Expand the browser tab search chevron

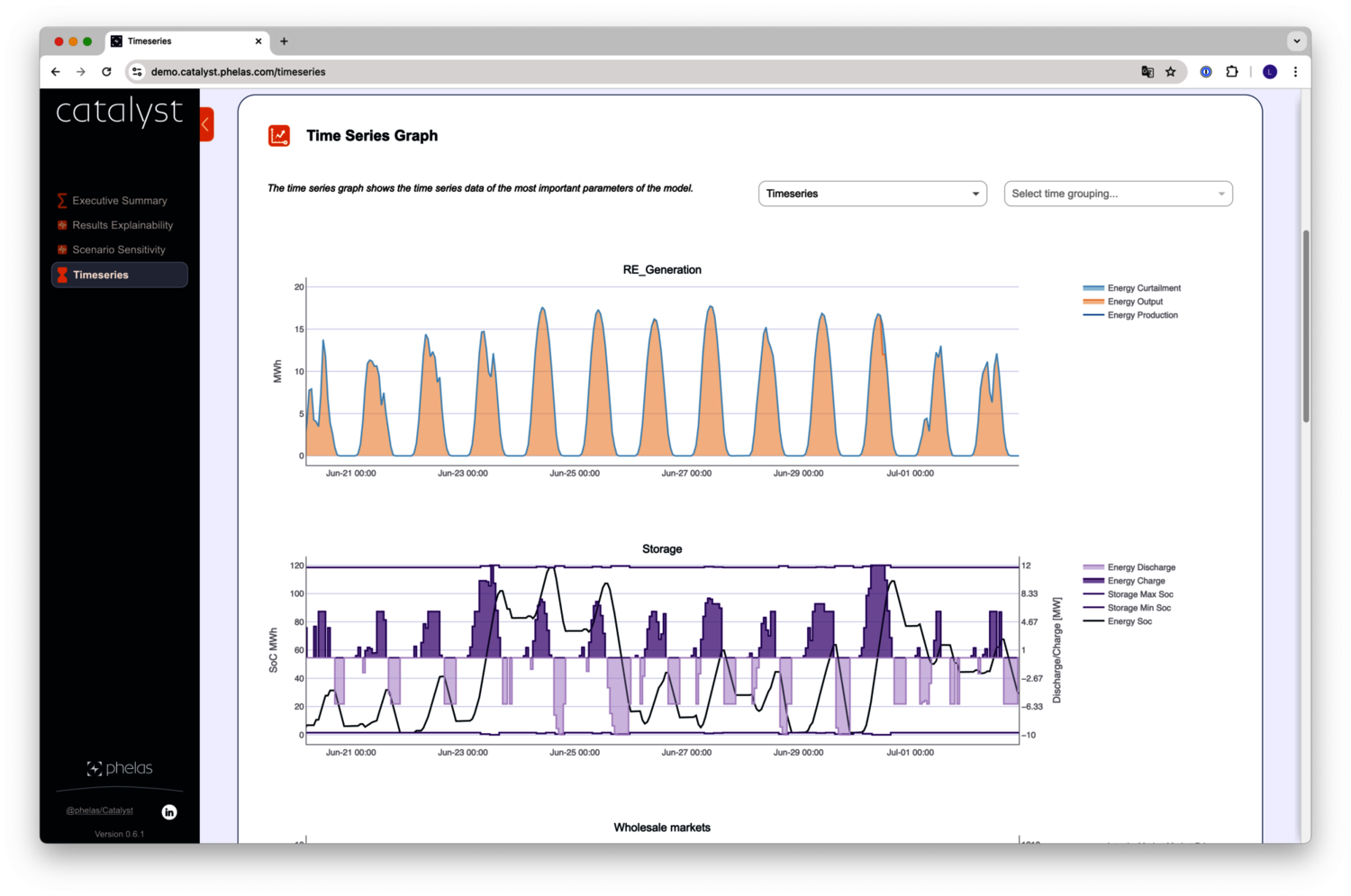coord(1296,41)
